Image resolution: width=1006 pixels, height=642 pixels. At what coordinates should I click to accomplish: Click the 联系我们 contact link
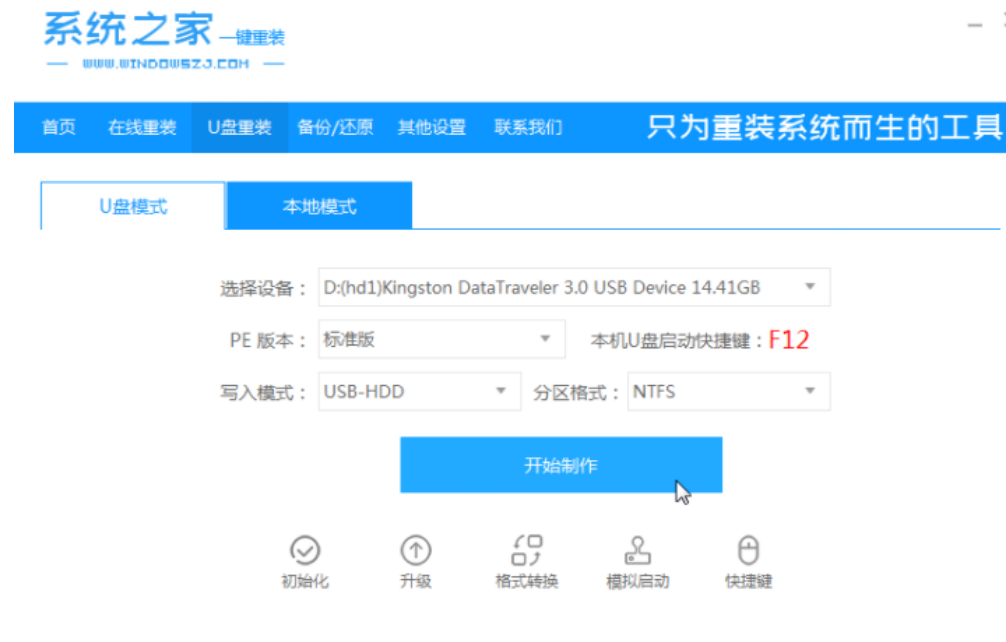[528, 127]
